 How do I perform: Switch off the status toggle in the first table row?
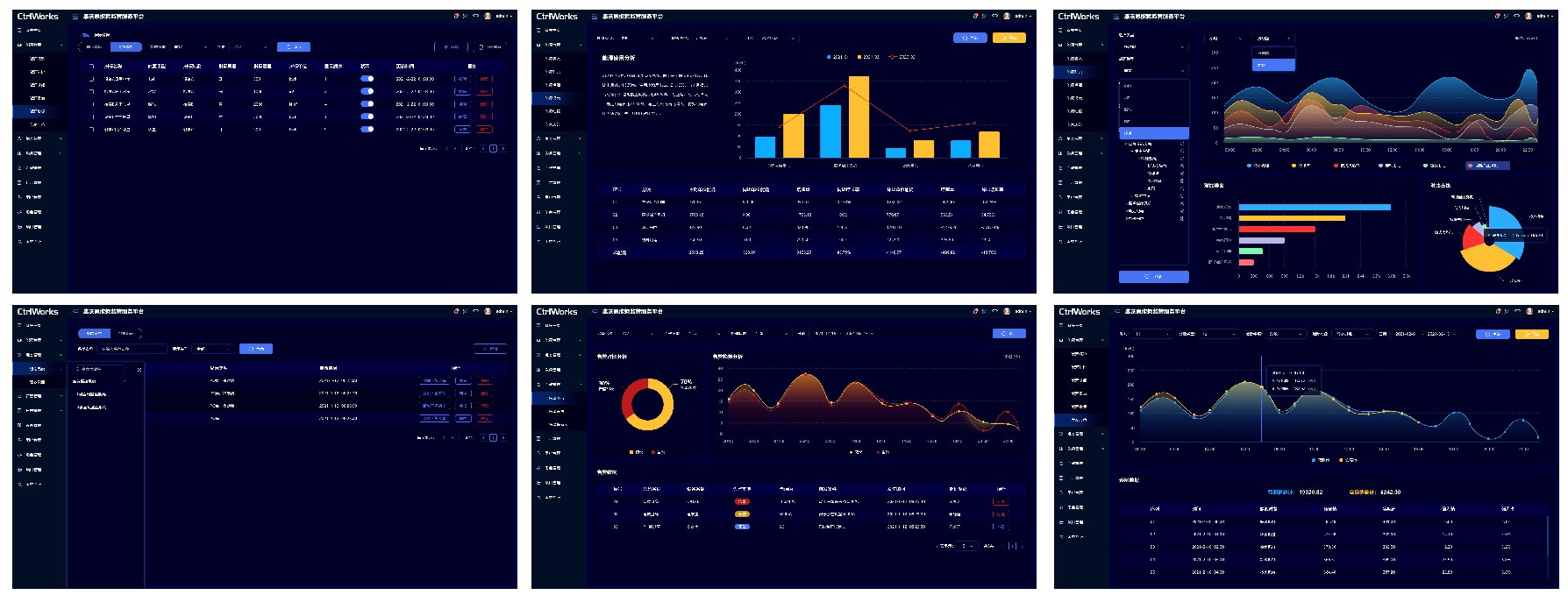point(367,79)
